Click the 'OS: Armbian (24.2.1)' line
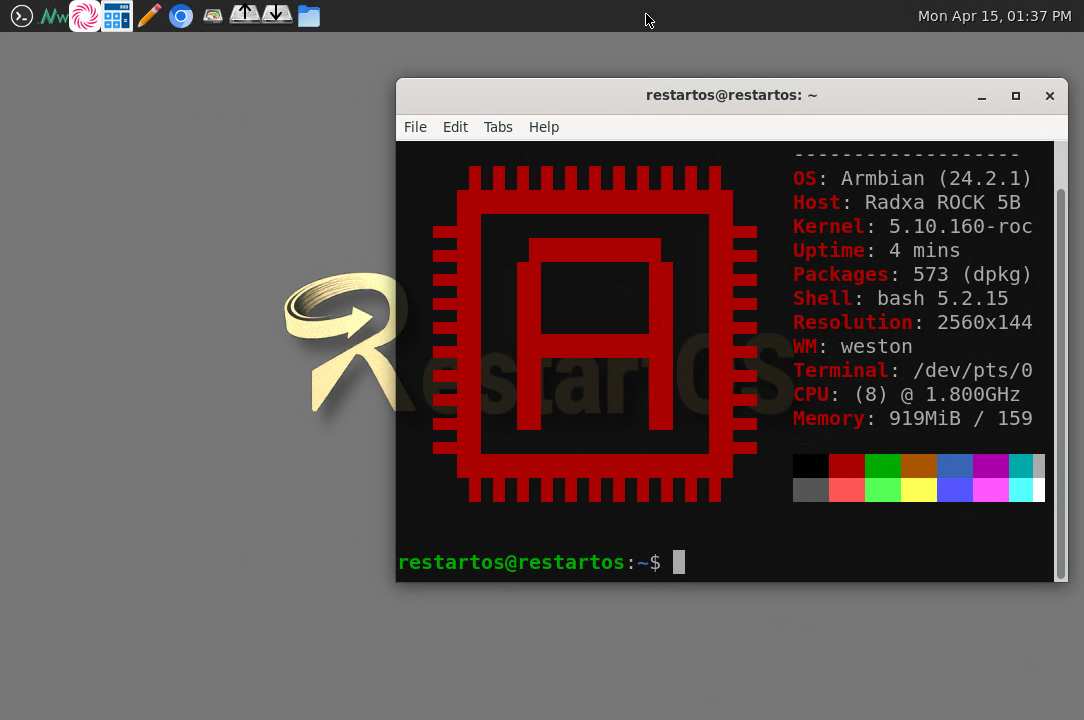Viewport: 1084px width, 720px height. coord(912,178)
